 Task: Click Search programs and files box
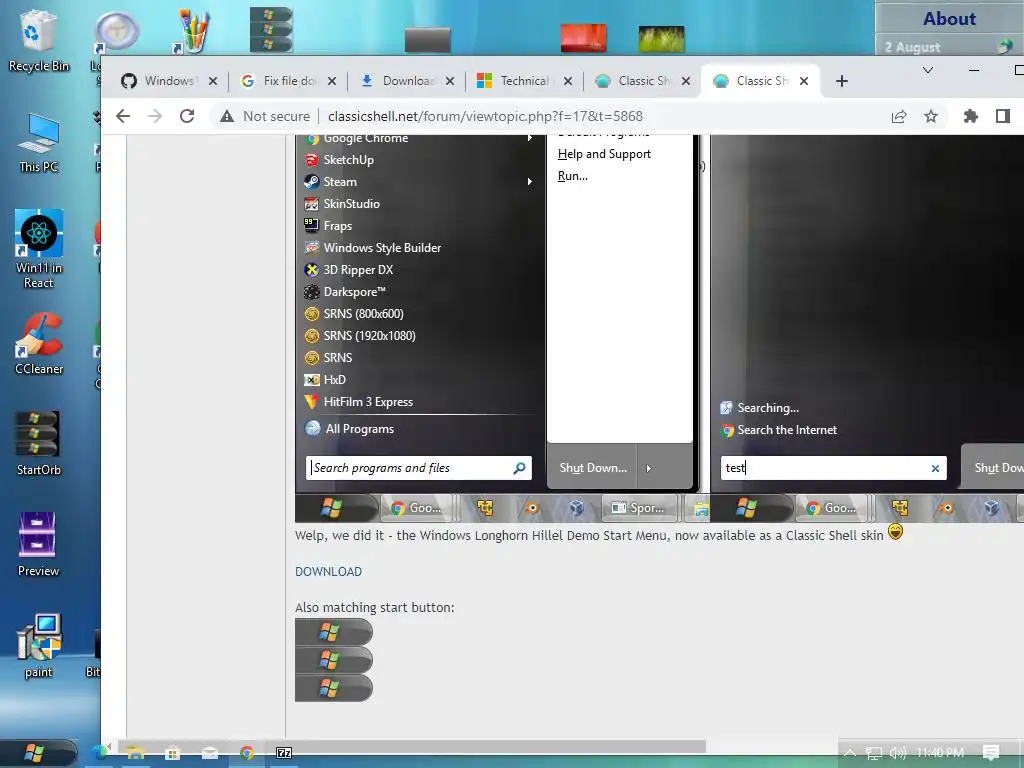click(x=419, y=468)
